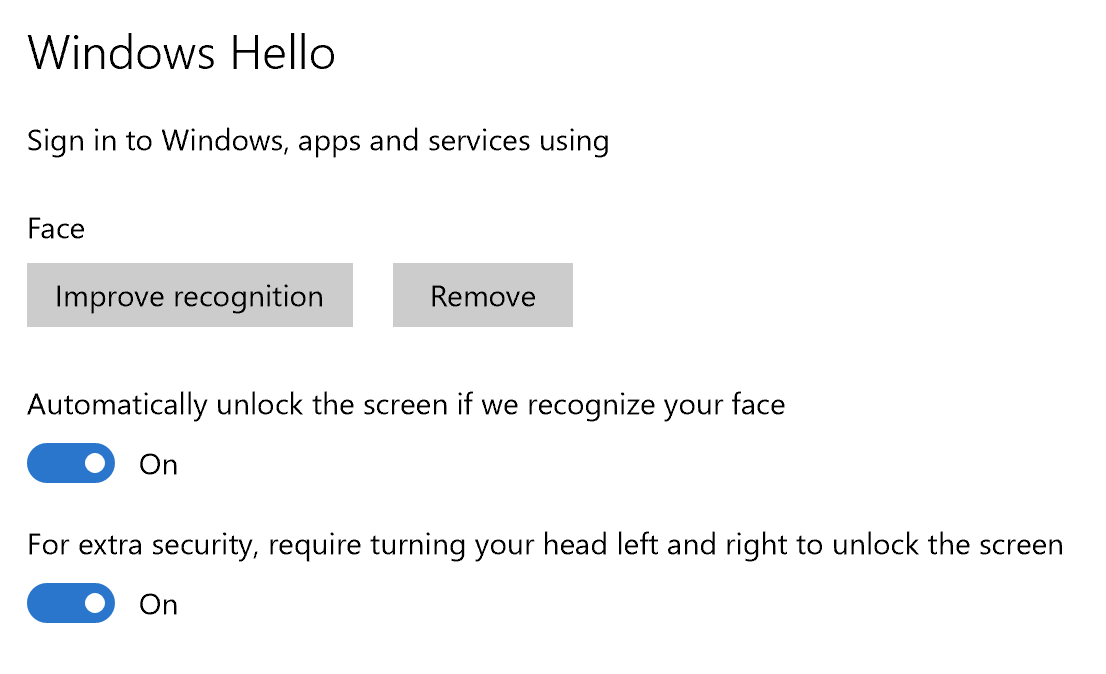Viewport: 1106px width, 674px height.
Task: Toggle off automatic screen unlock when face recognized
Action: (70, 463)
